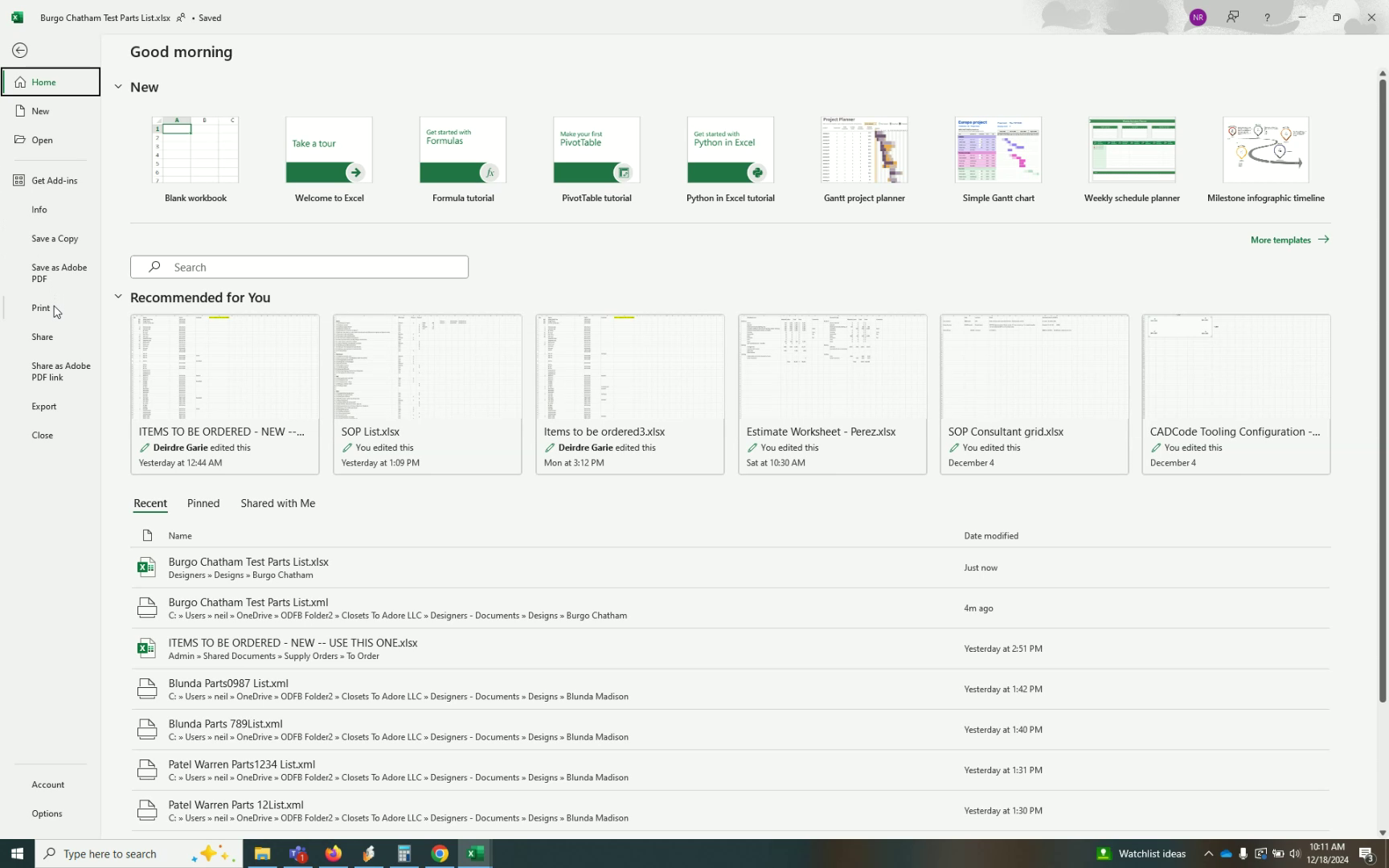Viewport: 1389px width, 868px height.
Task: Choose Share as Adobe PDF link
Action: click(51, 372)
